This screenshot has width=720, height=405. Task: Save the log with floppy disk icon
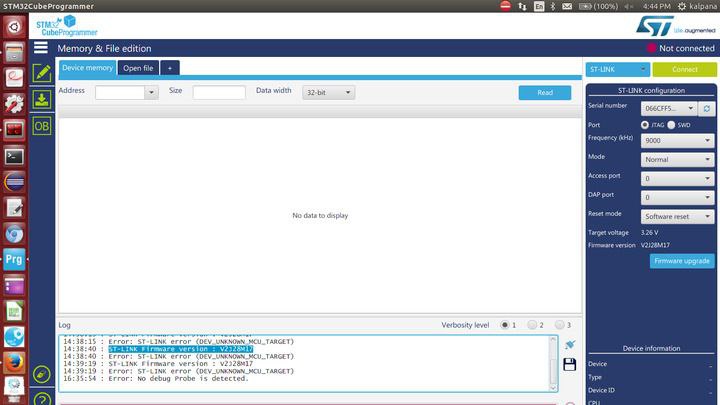(x=569, y=364)
